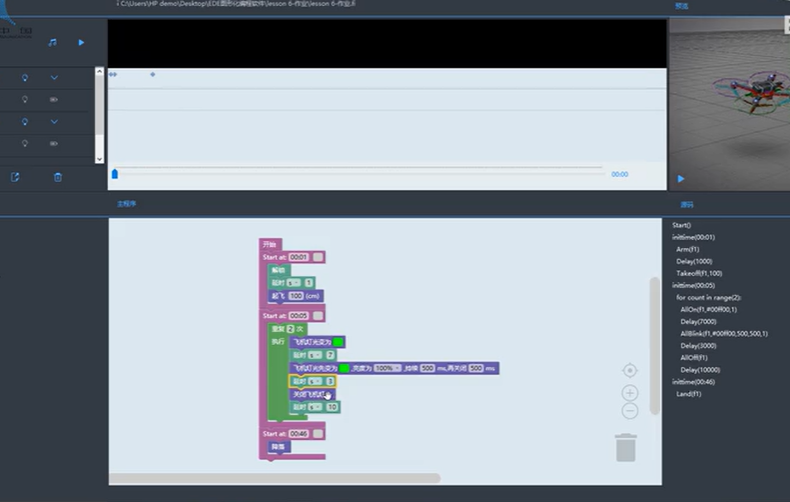Viewport: 790px width, 502px height.
Task: Center the workspace with the crosshair icon
Action: point(630,370)
